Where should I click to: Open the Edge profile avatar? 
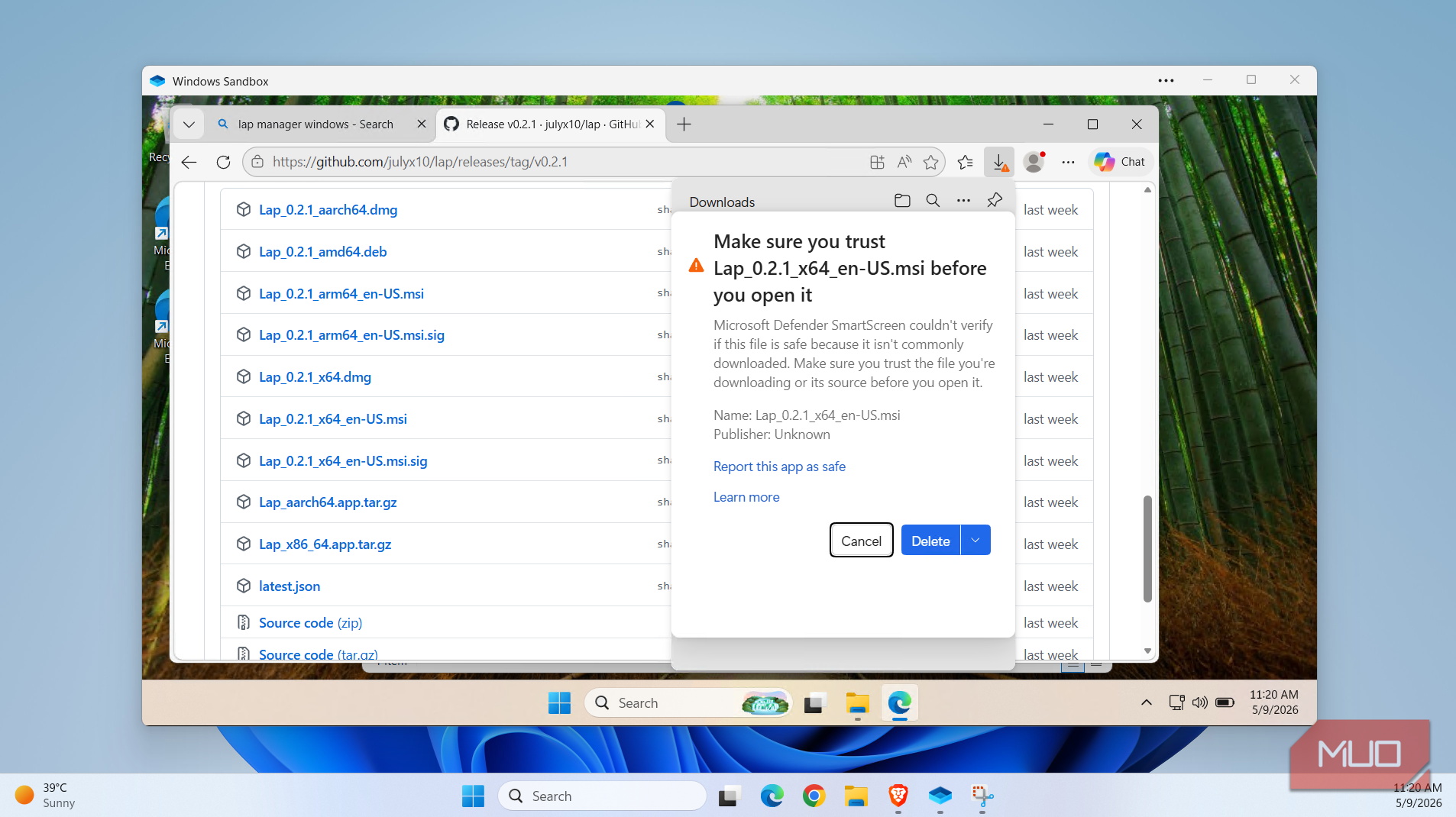(1034, 162)
